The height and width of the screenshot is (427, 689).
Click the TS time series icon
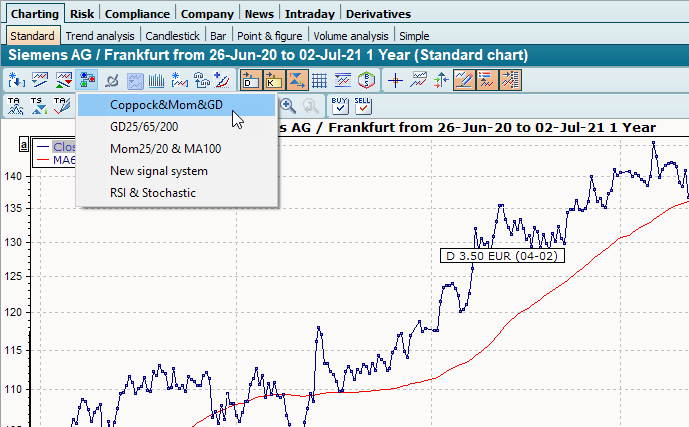tap(38, 105)
